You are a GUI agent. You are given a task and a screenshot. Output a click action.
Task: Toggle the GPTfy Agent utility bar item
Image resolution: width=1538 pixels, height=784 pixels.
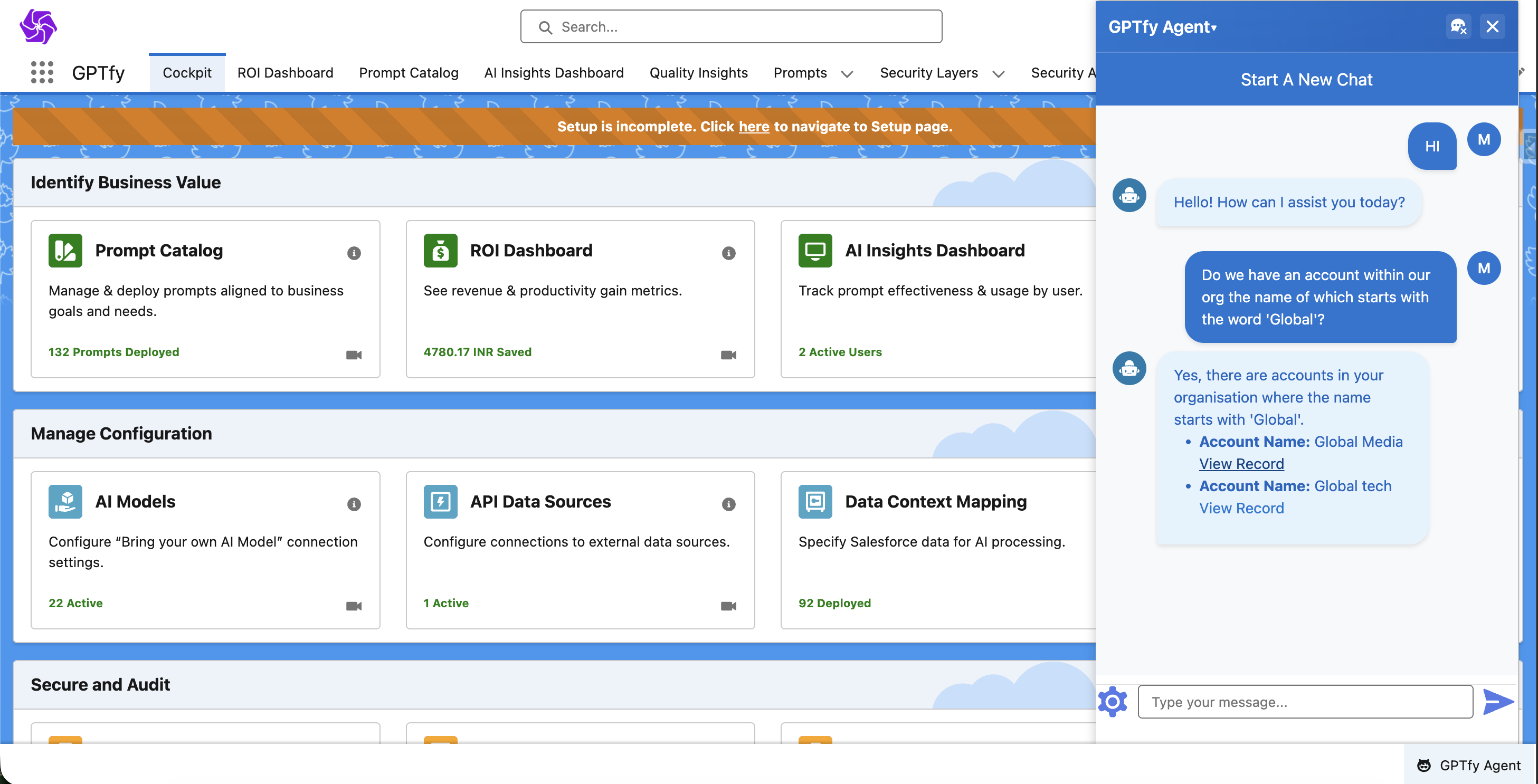point(1470,765)
